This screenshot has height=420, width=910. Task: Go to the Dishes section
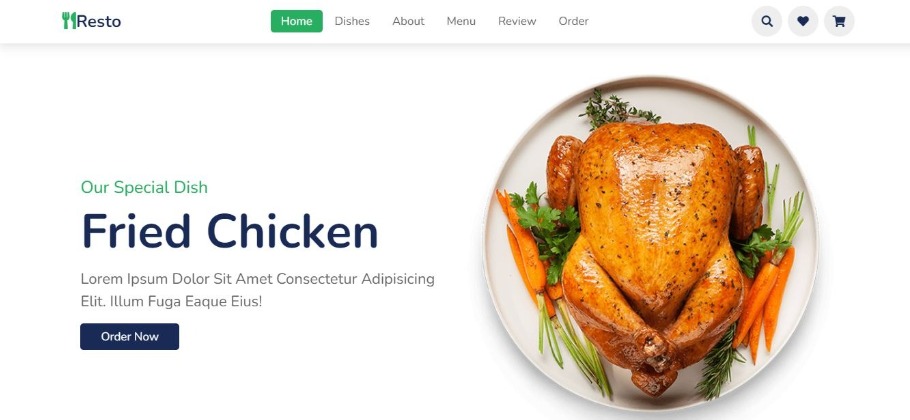coord(352,21)
